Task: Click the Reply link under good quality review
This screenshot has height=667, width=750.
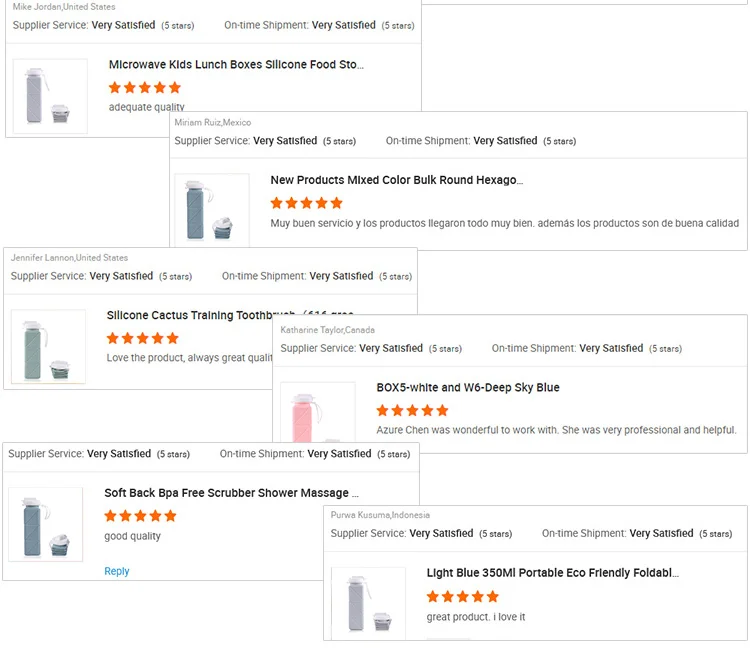Action: click(x=117, y=572)
